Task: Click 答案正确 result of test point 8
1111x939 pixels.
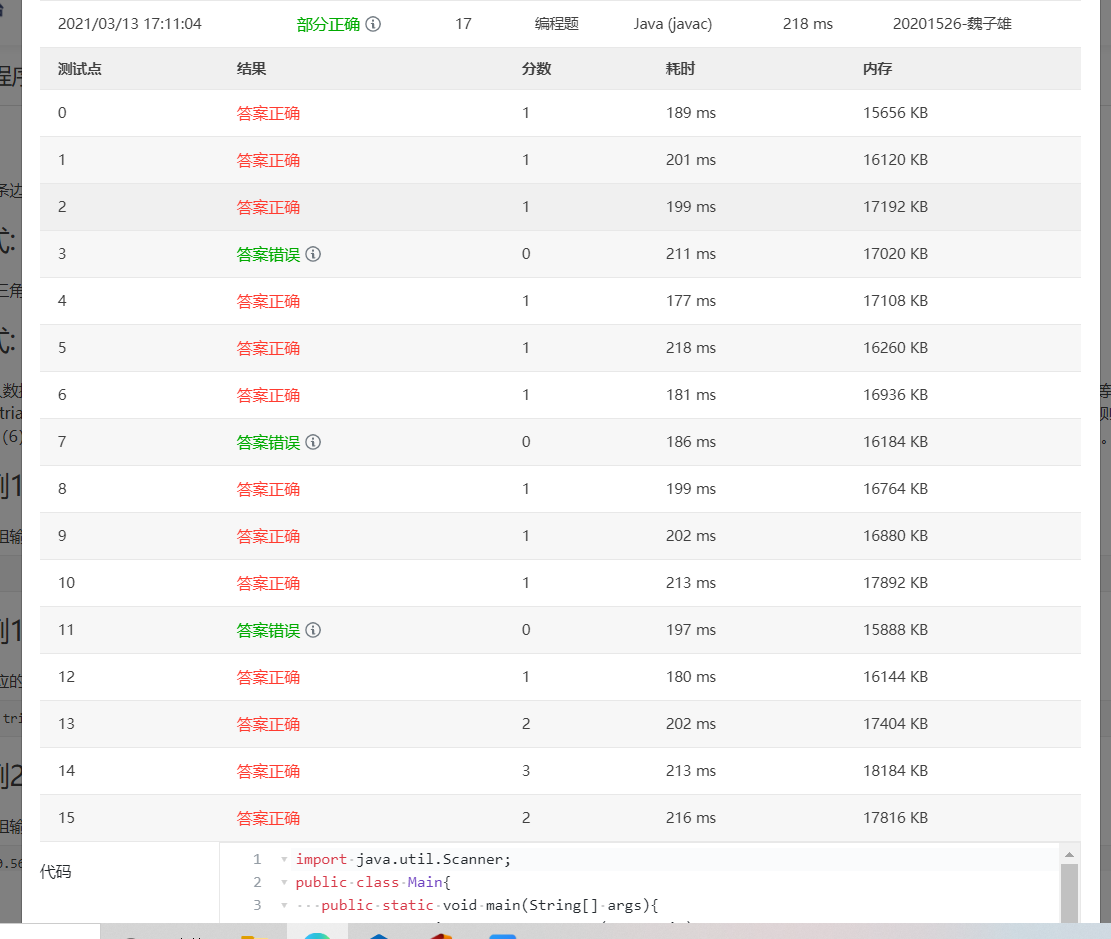Action: coord(269,489)
